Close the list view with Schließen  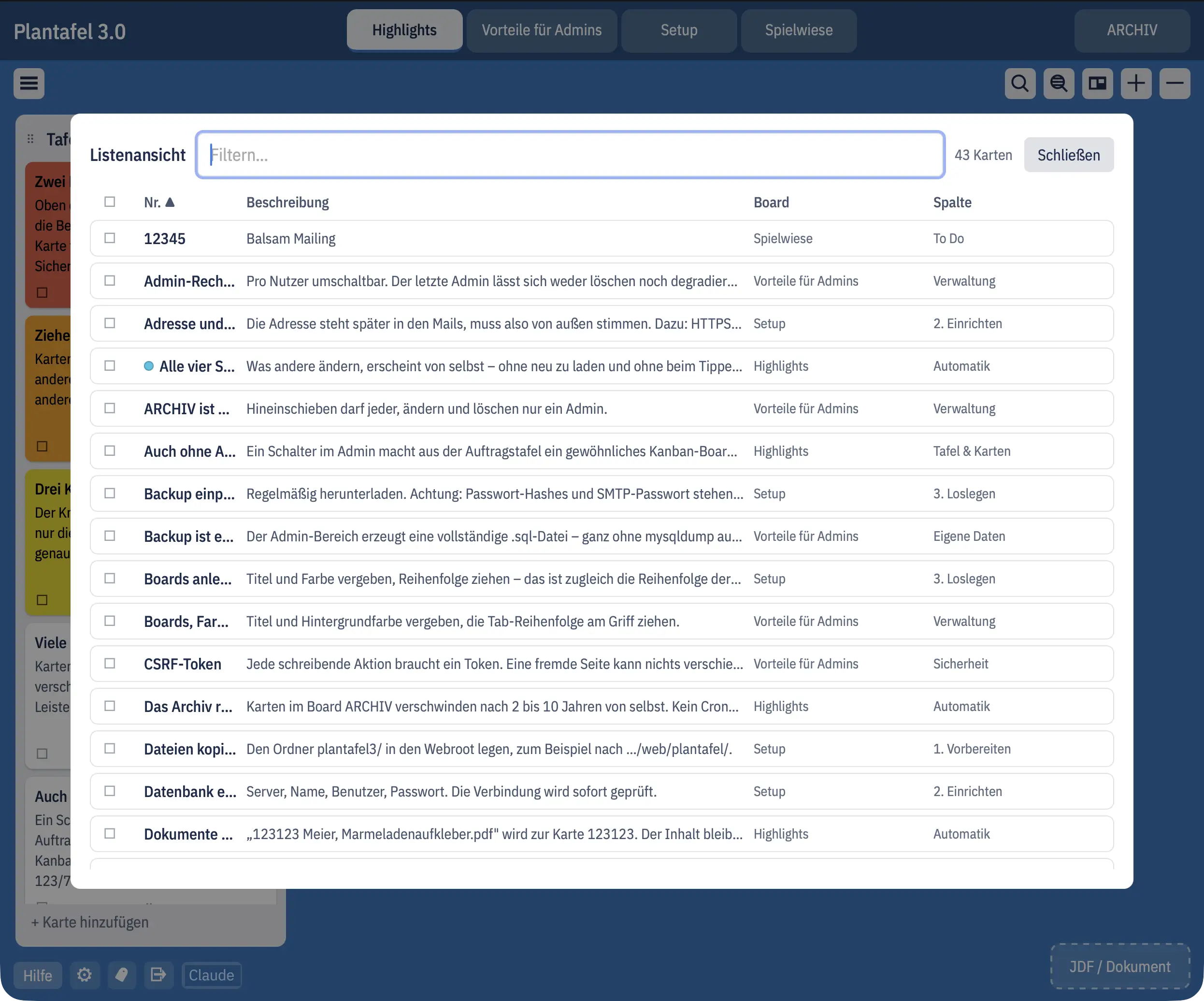tap(1068, 155)
